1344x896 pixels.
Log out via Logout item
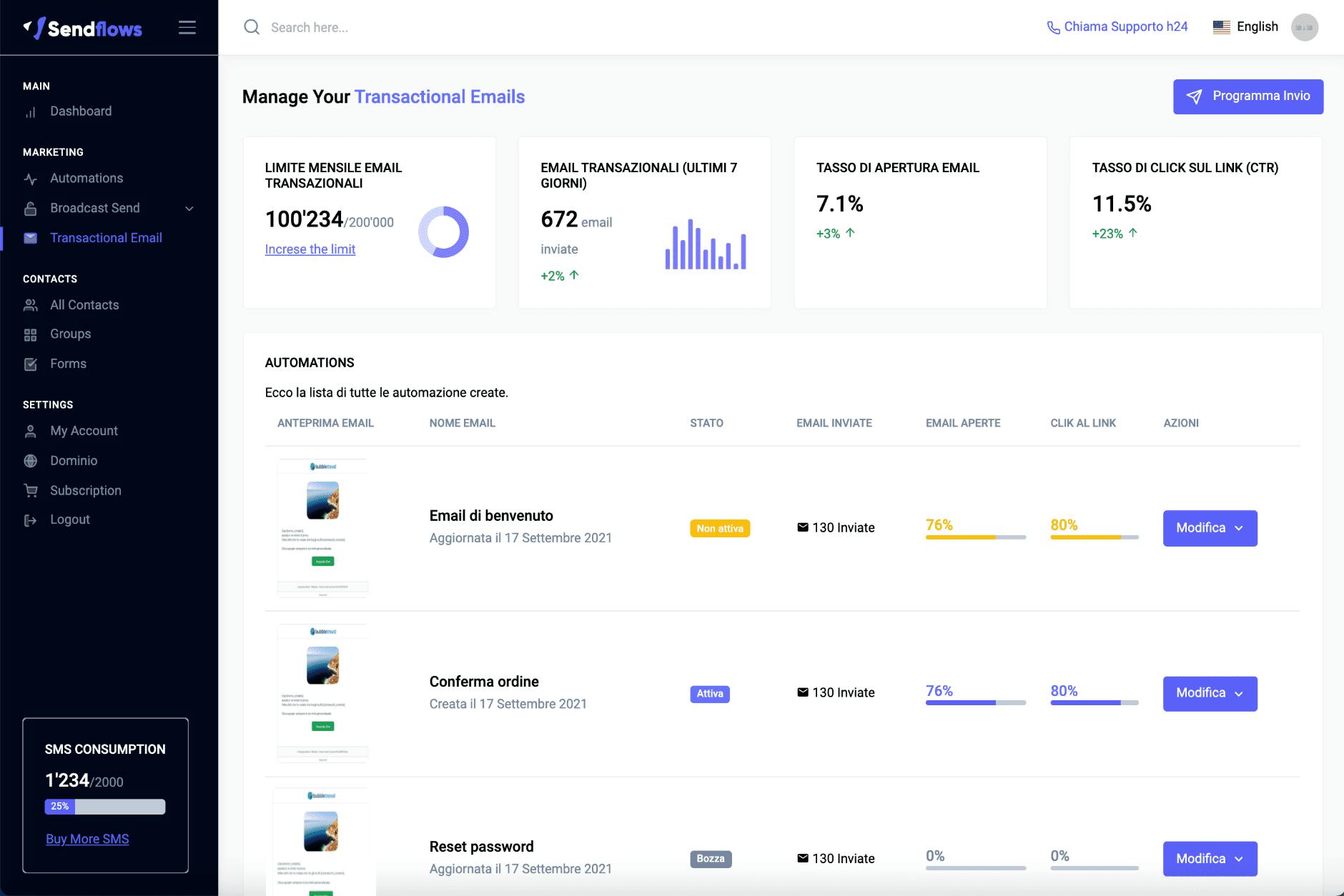pyautogui.click(x=70, y=519)
